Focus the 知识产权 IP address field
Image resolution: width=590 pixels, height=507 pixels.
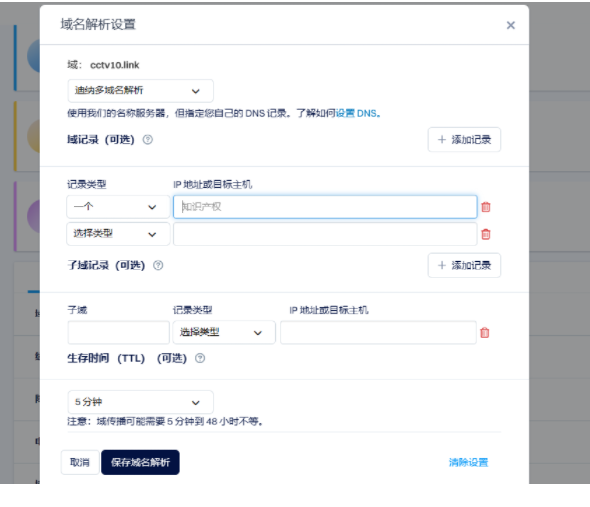point(325,207)
